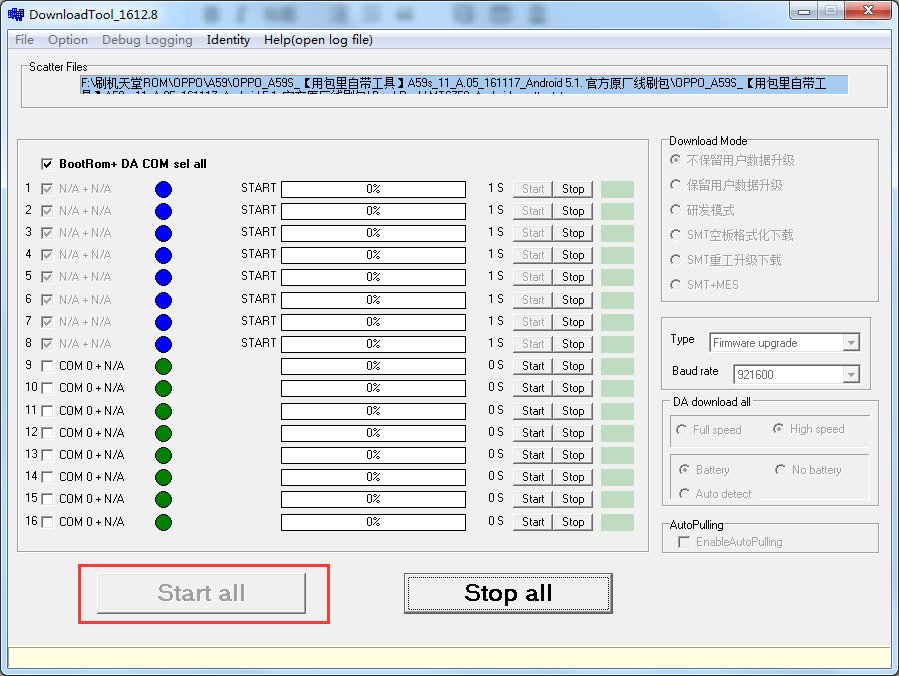Click the green status box for row 10
The image size is (899, 676).
click(x=617, y=388)
